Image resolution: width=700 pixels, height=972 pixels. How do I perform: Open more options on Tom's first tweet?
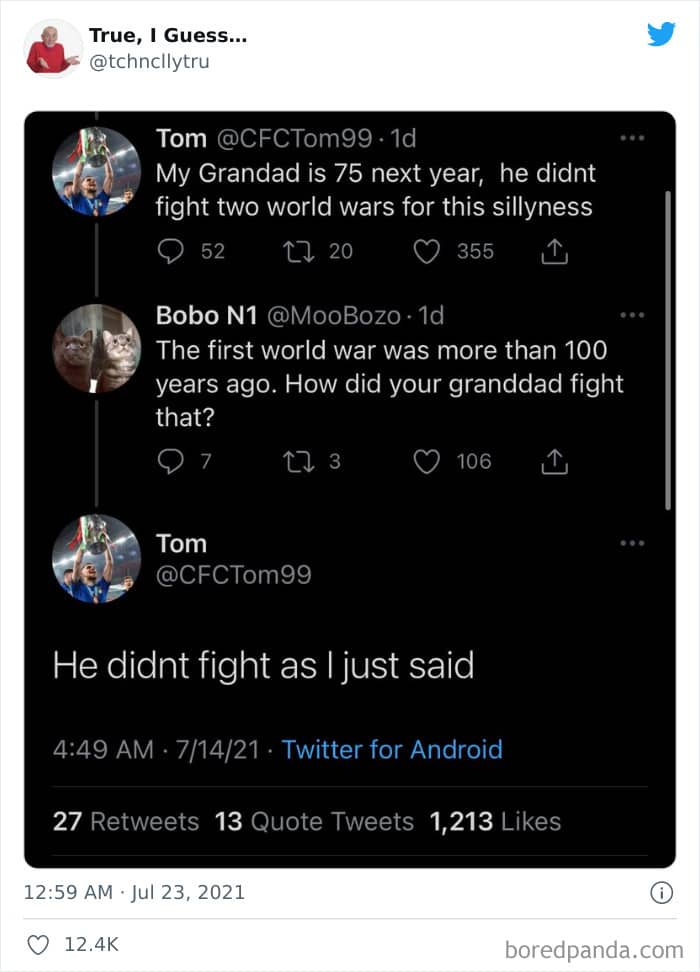632,139
